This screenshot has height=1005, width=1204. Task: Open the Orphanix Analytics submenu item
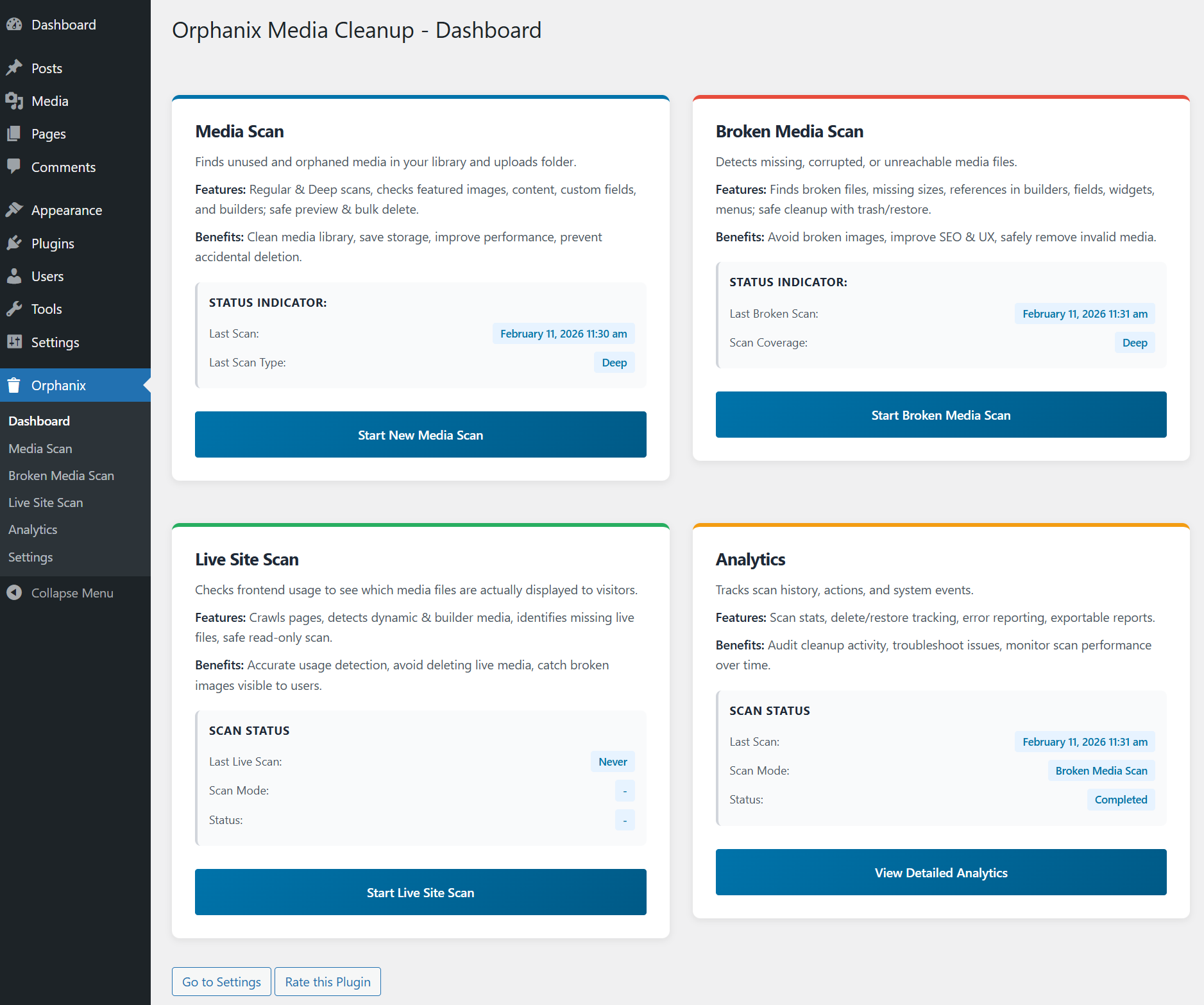33,529
